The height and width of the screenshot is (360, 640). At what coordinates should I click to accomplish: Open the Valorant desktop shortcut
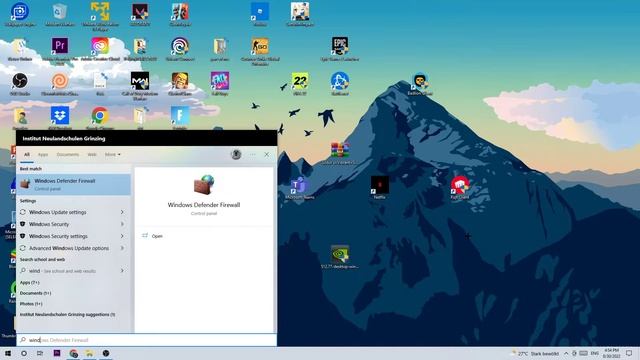click(140, 15)
